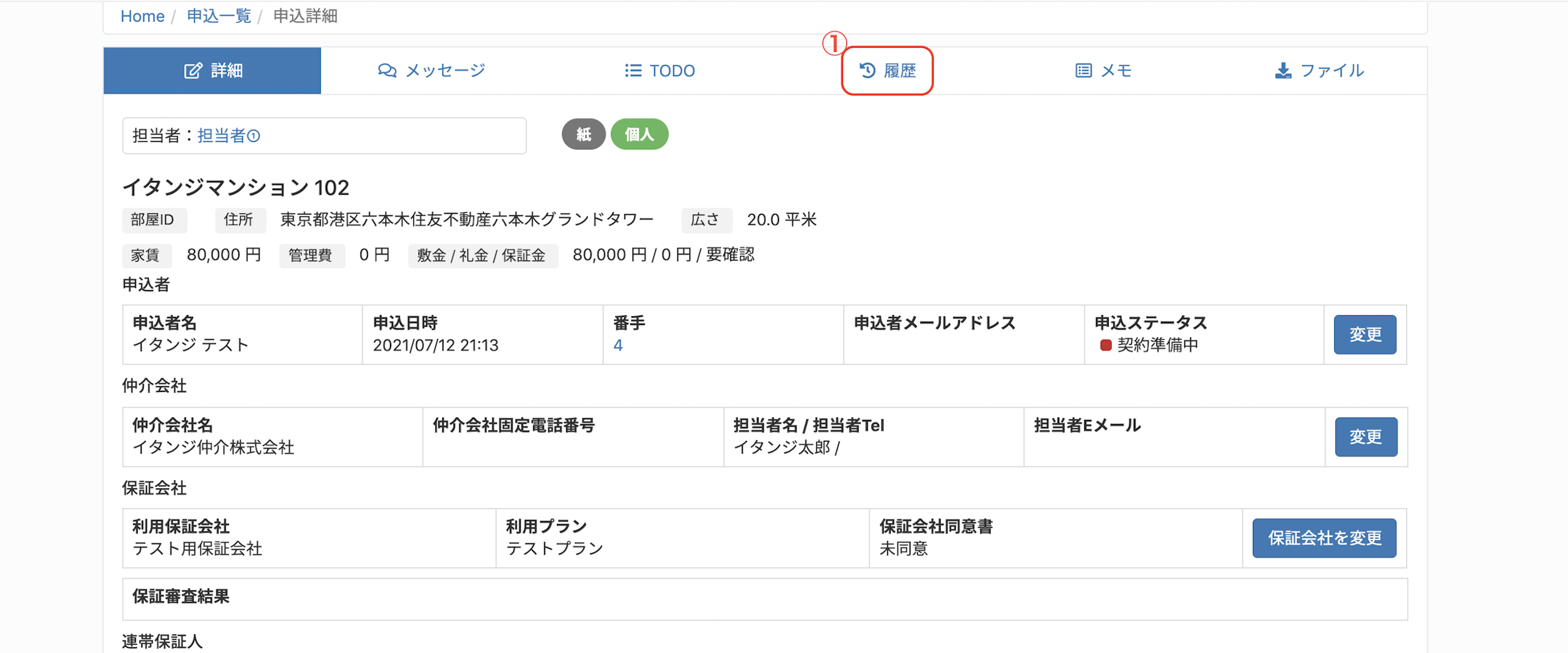Click guarantor company テスト用保証会社

click(197, 549)
